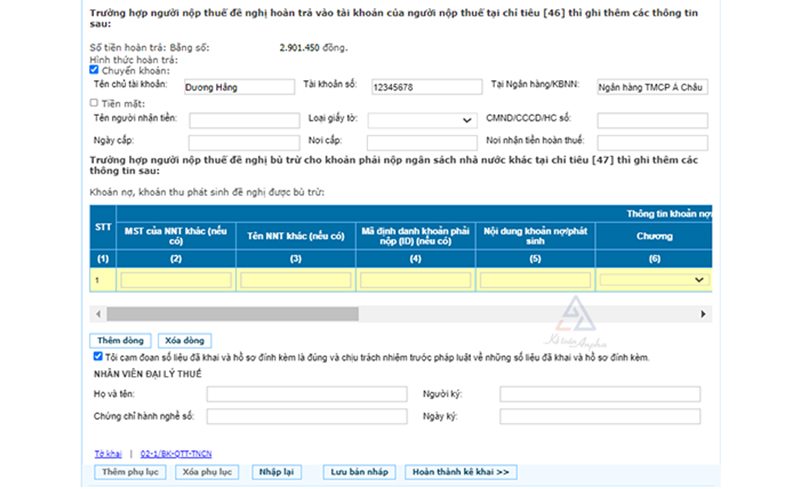Save draft with Lưu bản nháp
This screenshot has height=489, width=800.
click(x=359, y=471)
